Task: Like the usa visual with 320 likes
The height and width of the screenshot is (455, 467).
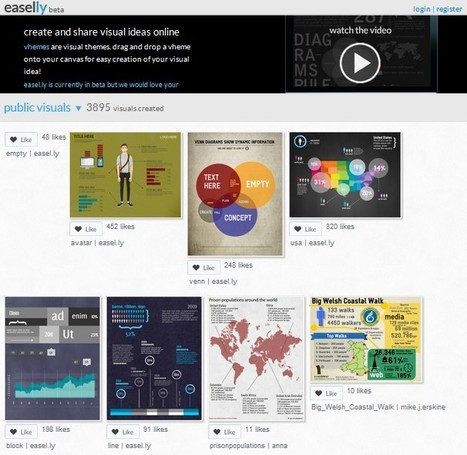Action: tap(305, 229)
